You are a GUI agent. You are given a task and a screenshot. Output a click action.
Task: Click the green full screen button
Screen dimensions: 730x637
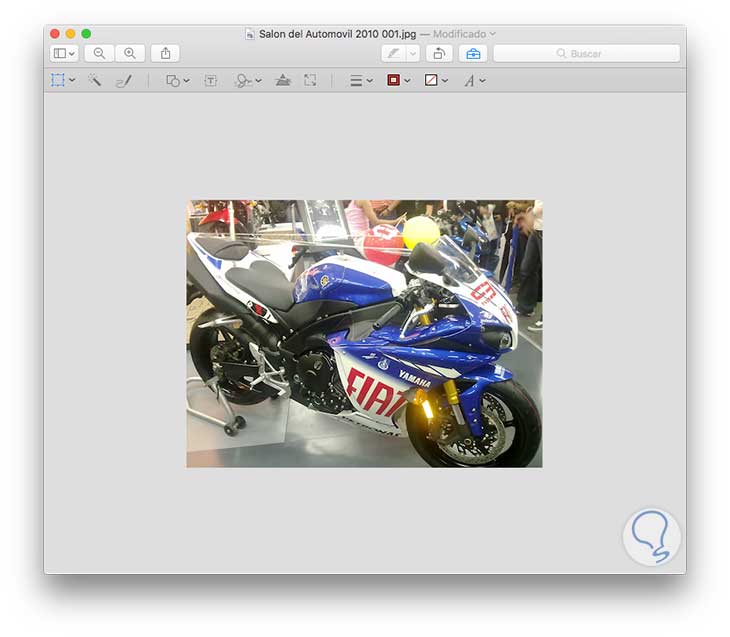click(86, 34)
